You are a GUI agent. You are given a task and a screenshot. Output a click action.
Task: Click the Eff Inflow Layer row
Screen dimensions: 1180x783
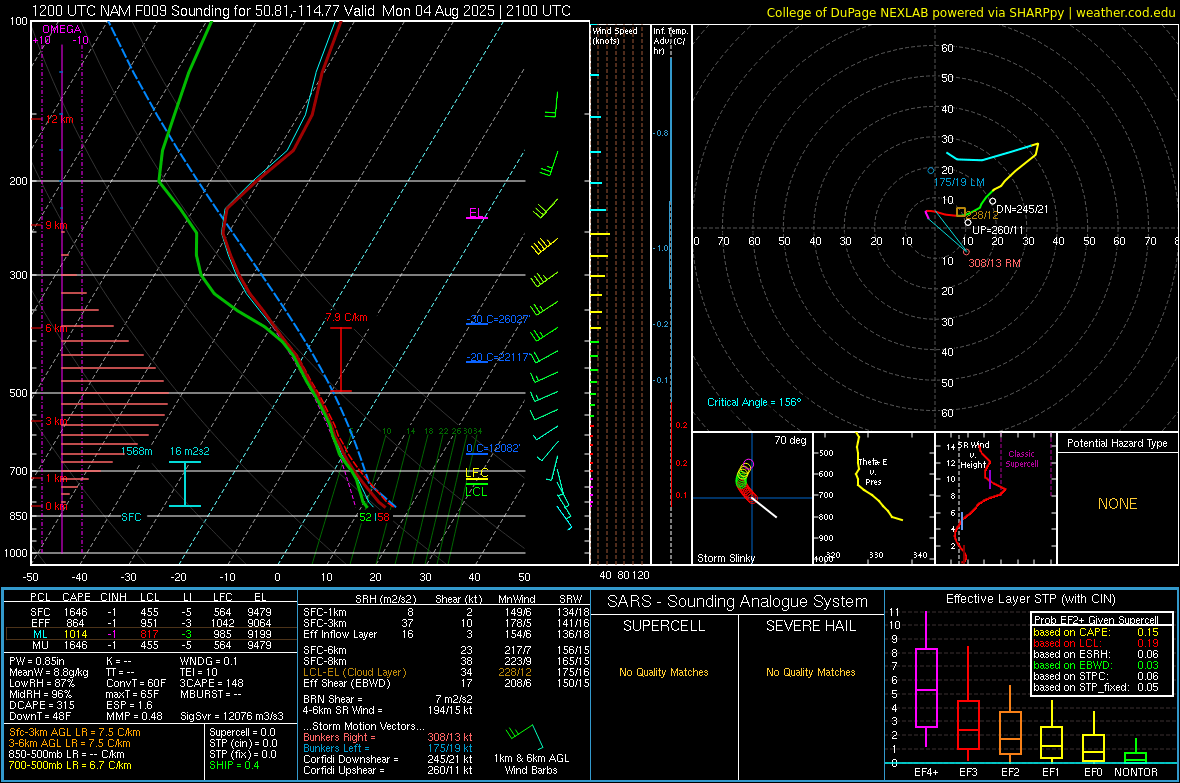coord(444,634)
